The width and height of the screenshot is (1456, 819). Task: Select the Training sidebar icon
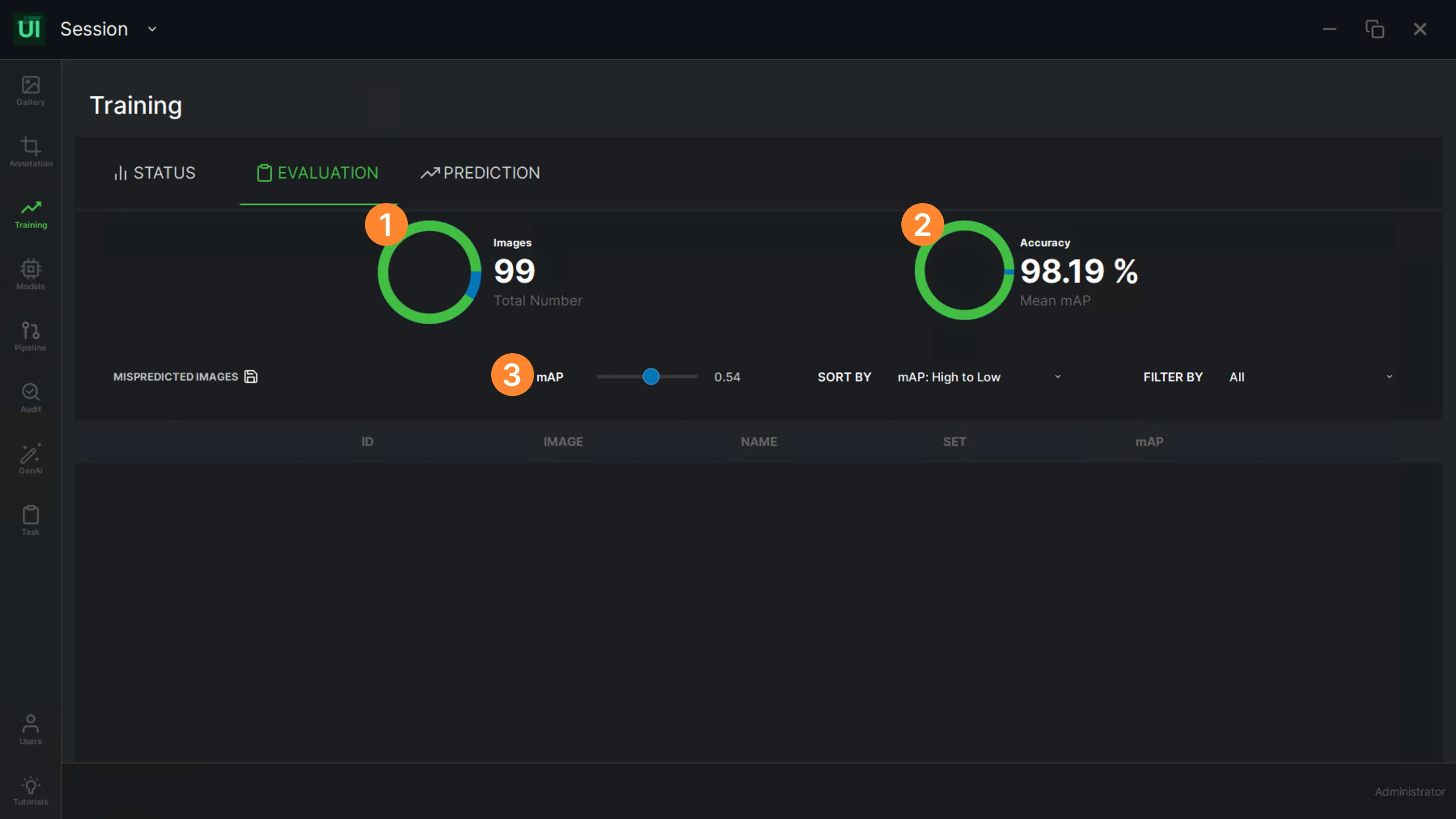click(x=30, y=215)
